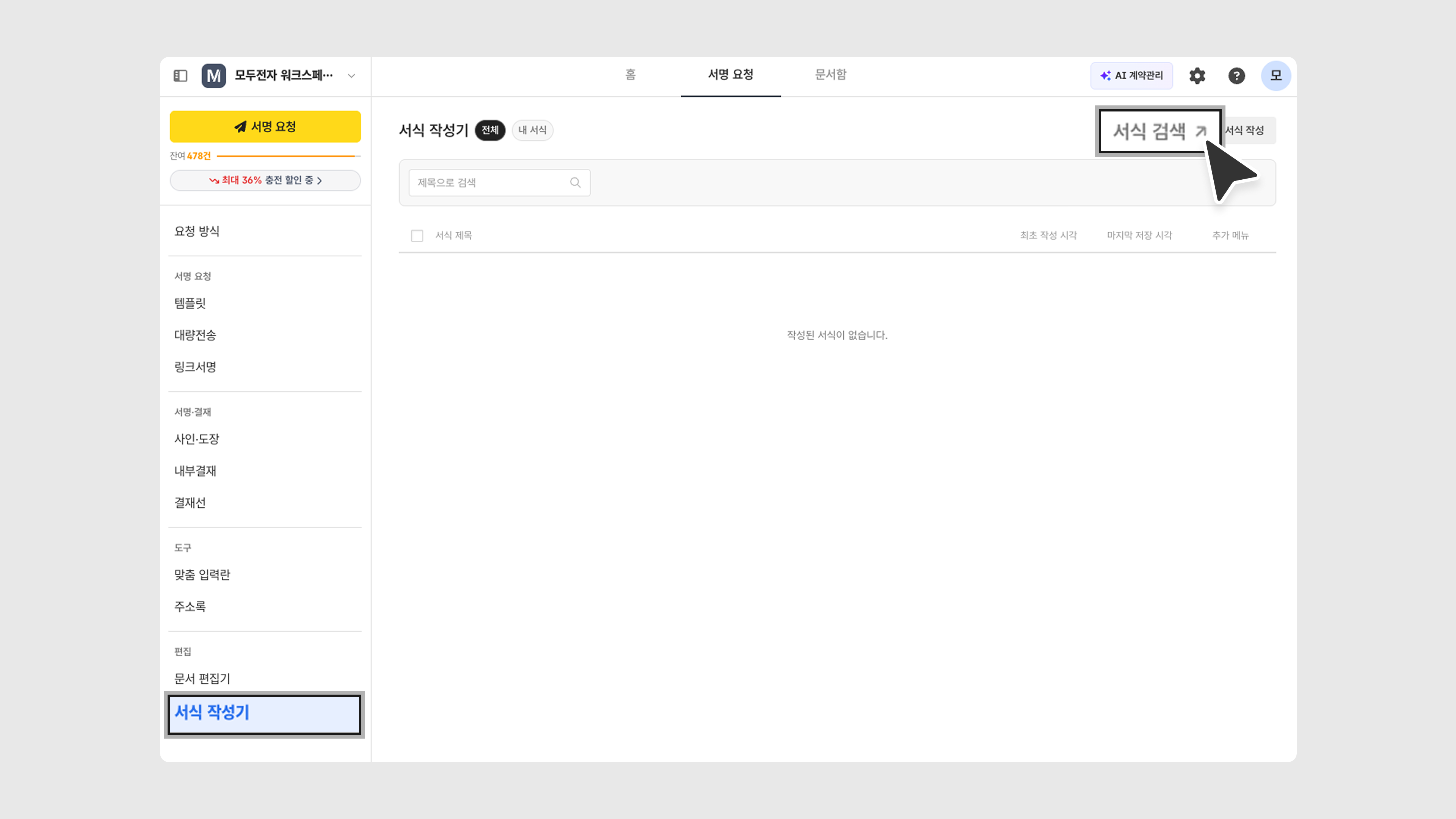Collapse the sidebar panel icon

(180, 76)
